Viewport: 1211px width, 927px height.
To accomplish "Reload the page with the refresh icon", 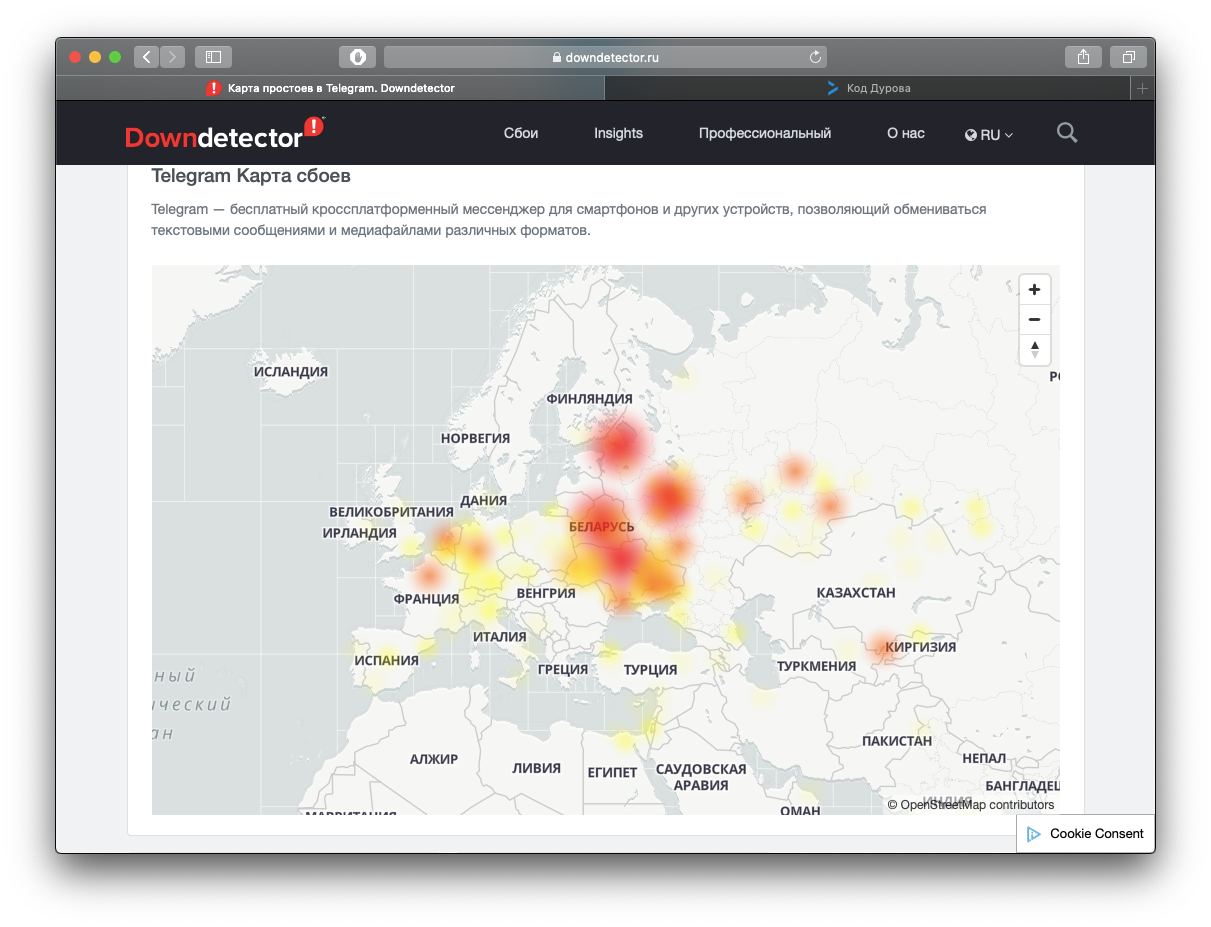I will point(815,57).
